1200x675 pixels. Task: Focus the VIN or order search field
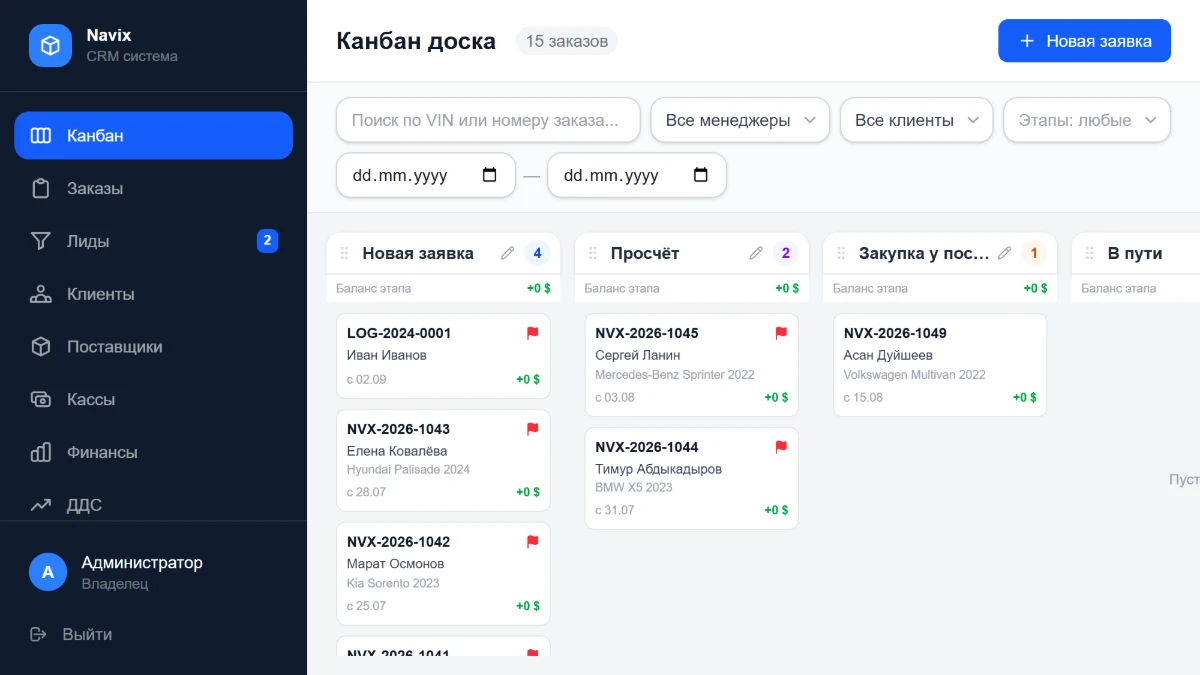pyautogui.click(x=488, y=120)
